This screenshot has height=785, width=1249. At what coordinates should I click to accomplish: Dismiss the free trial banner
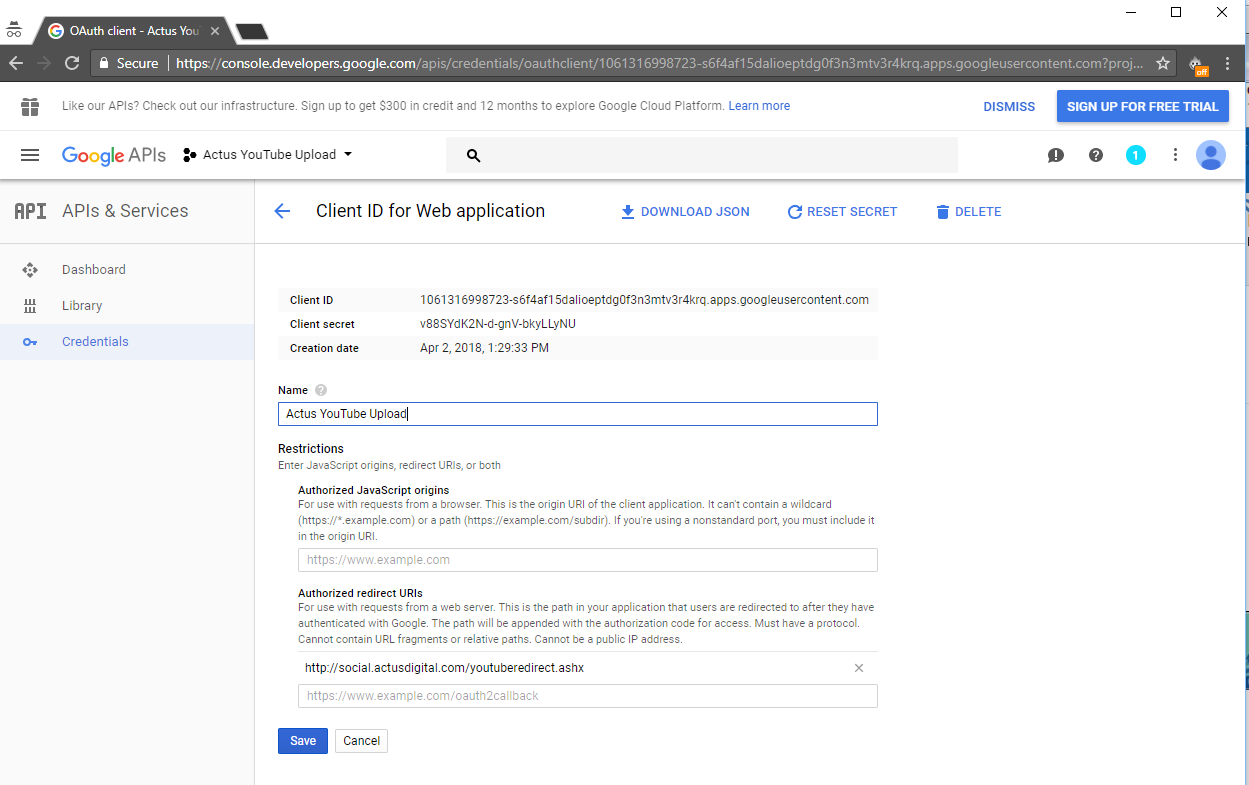(1009, 106)
